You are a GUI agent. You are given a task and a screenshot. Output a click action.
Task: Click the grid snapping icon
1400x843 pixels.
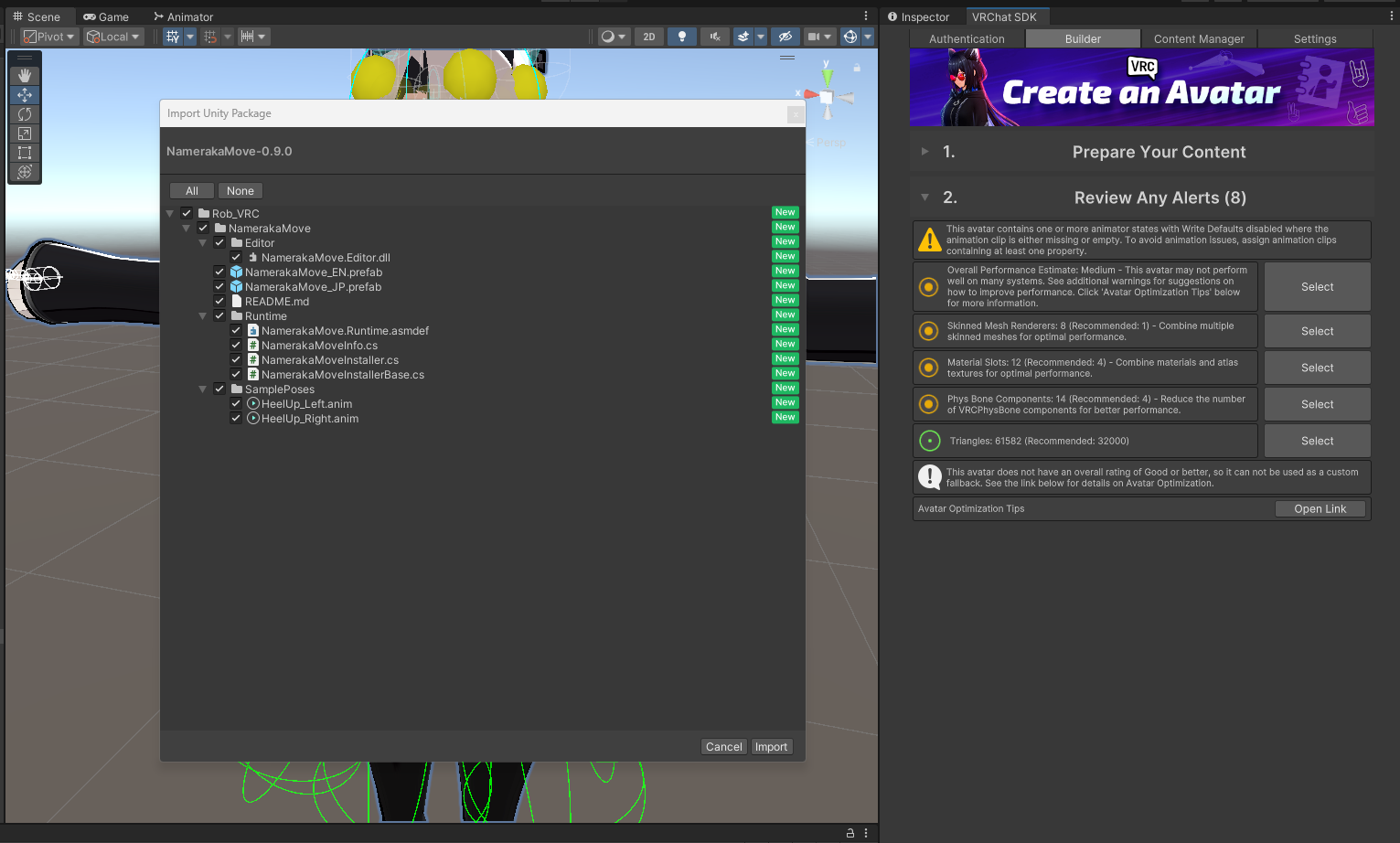coord(210,37)
